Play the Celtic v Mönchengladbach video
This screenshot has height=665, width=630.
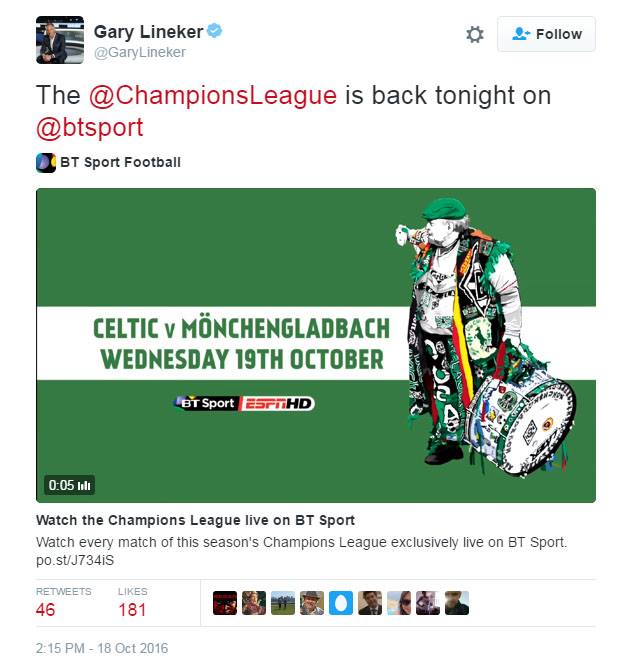316,345
